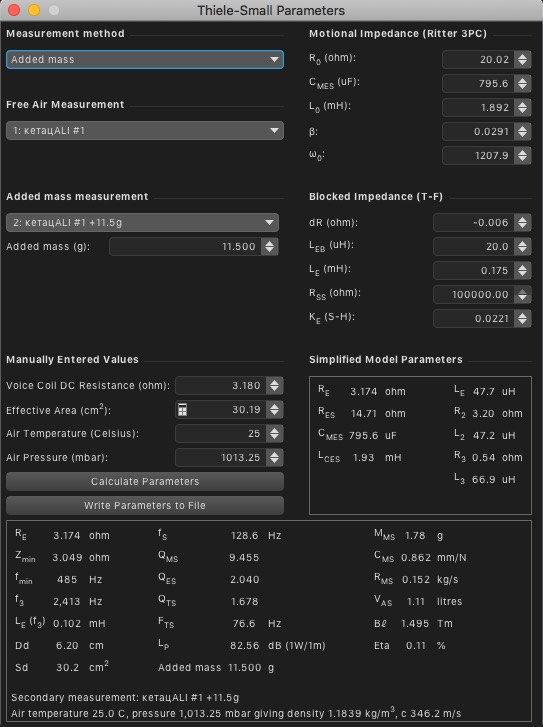Click the R0 (ohm) stepper arrows
The height and width of the screenshot is (727, 543).
point(523,59)
